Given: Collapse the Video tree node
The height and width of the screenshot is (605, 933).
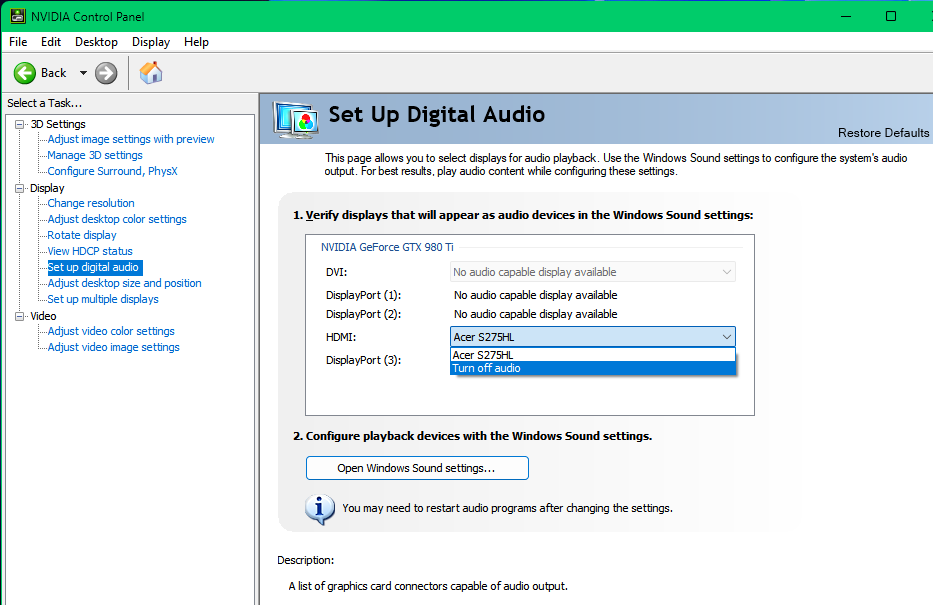Looking at the screenshot, I should coord(20,316).
